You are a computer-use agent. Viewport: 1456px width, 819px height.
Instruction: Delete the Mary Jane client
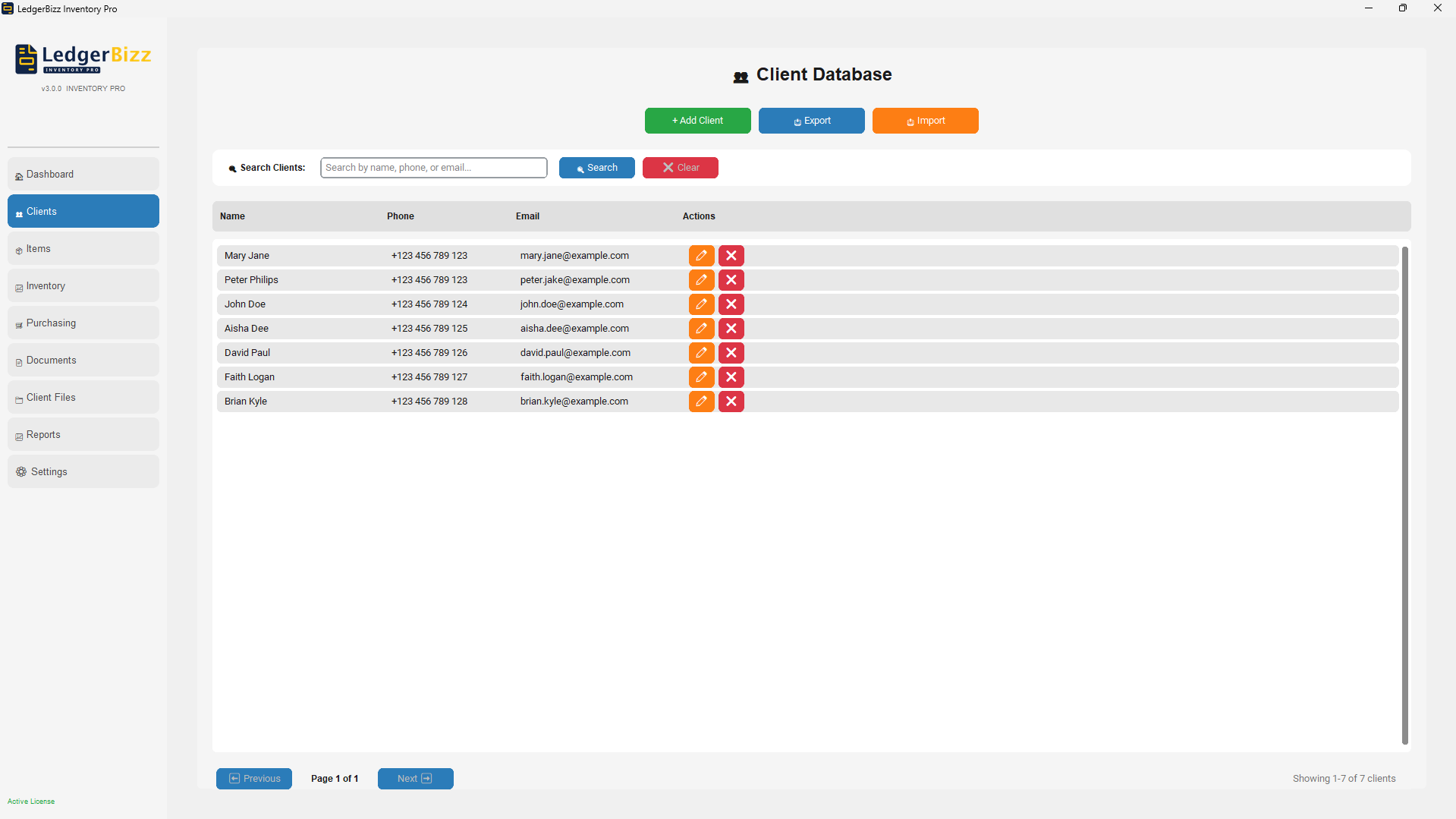731,256
